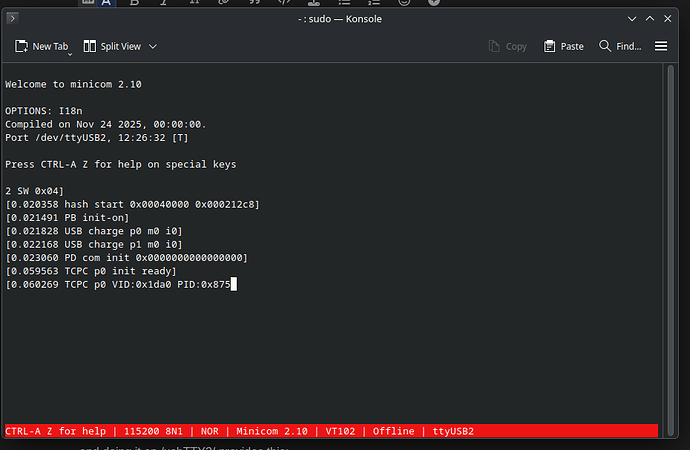Screen dimensions: 690x450
Task: Click the terminal cursor block after PID:0x875
Action: [234, 284]
